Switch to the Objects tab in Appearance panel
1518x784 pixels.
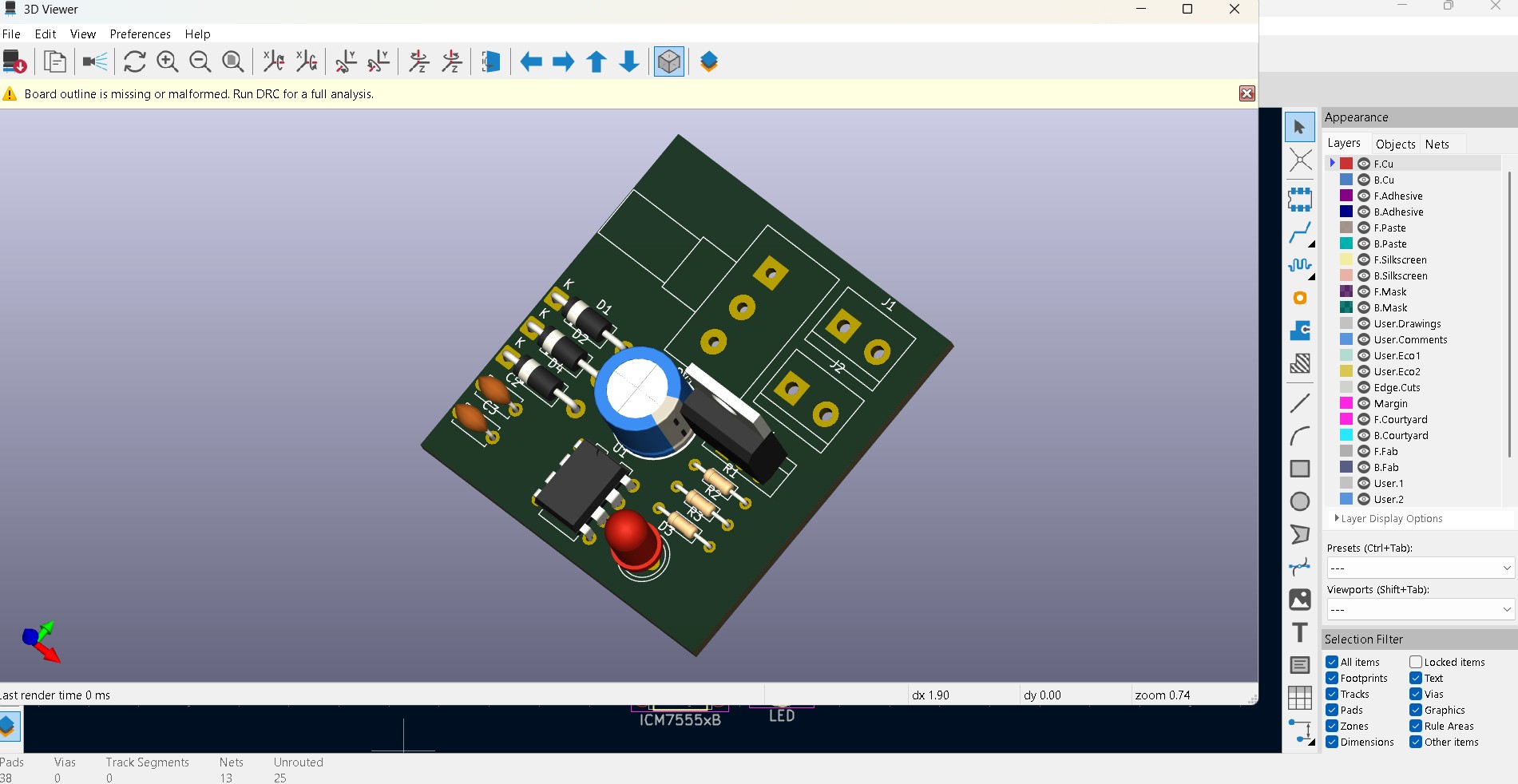point(1395,144)
